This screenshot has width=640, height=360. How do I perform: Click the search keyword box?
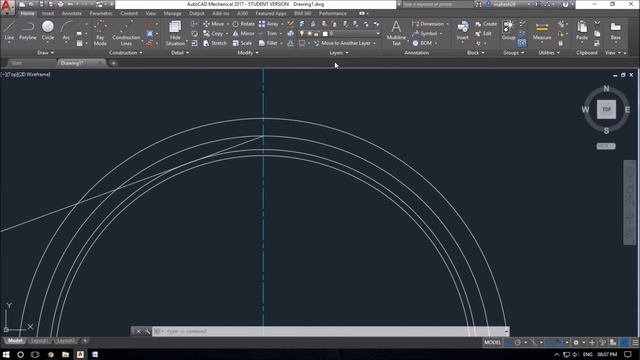click(x=437, y=4)
